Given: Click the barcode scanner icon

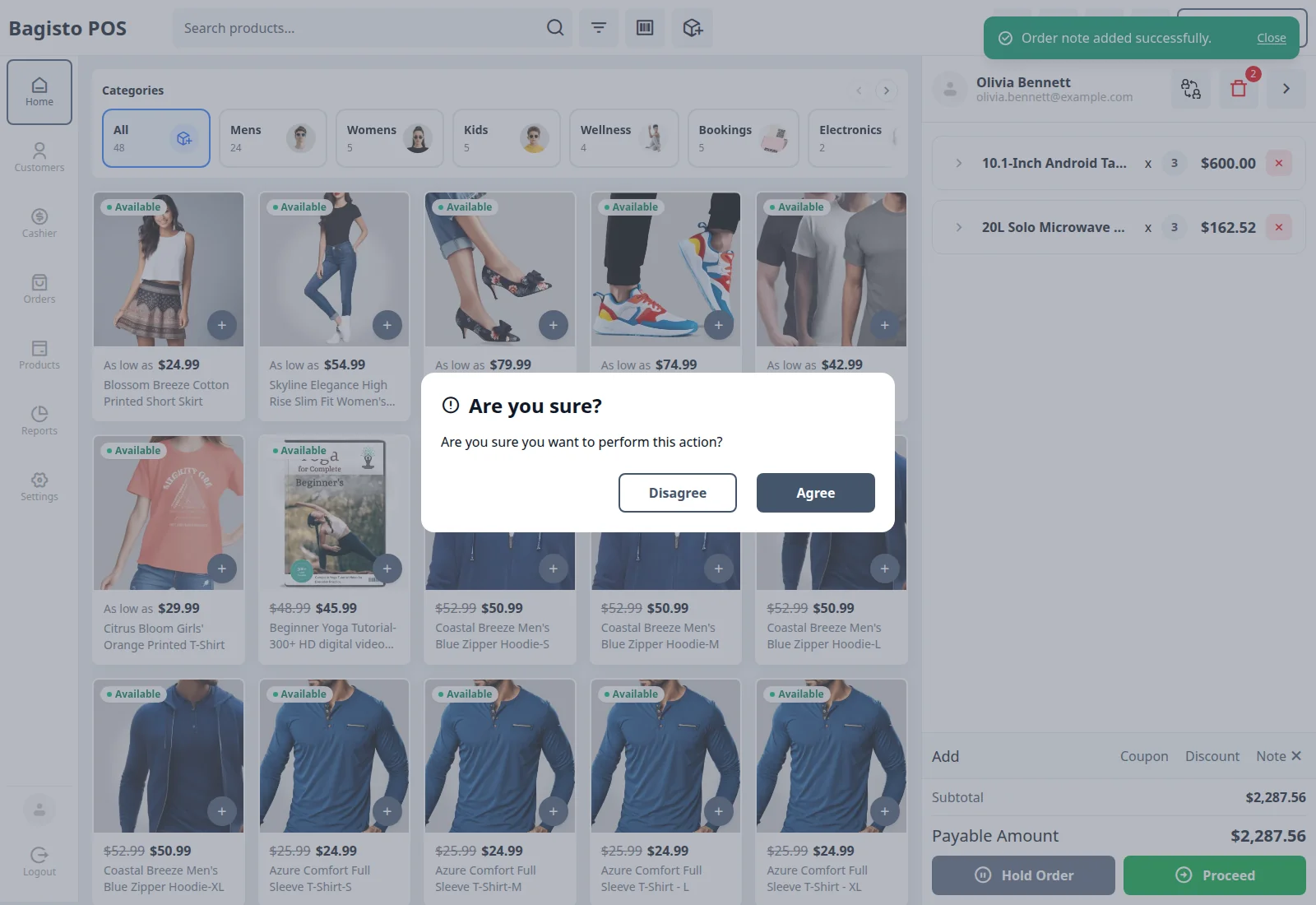Looking at the screenshot, I should 645,28.
